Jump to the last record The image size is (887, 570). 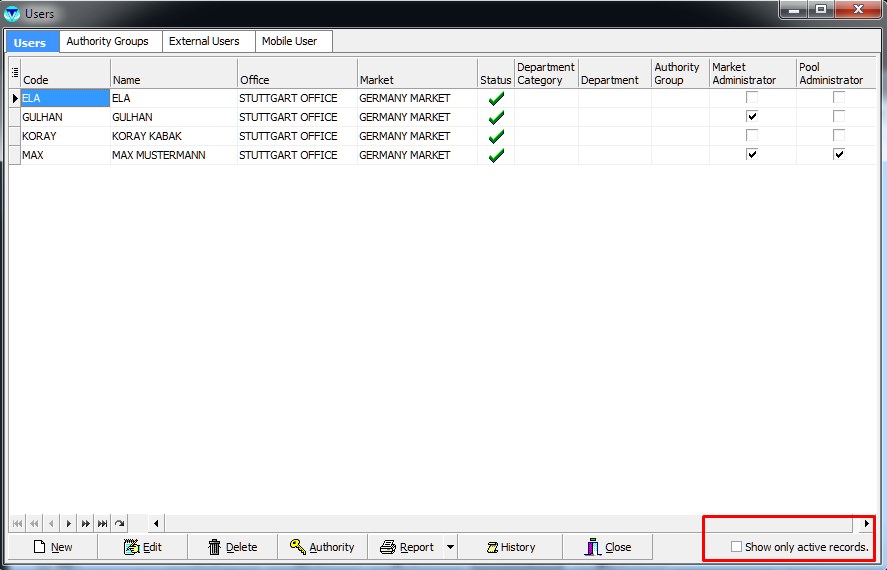tap(102, 523)
